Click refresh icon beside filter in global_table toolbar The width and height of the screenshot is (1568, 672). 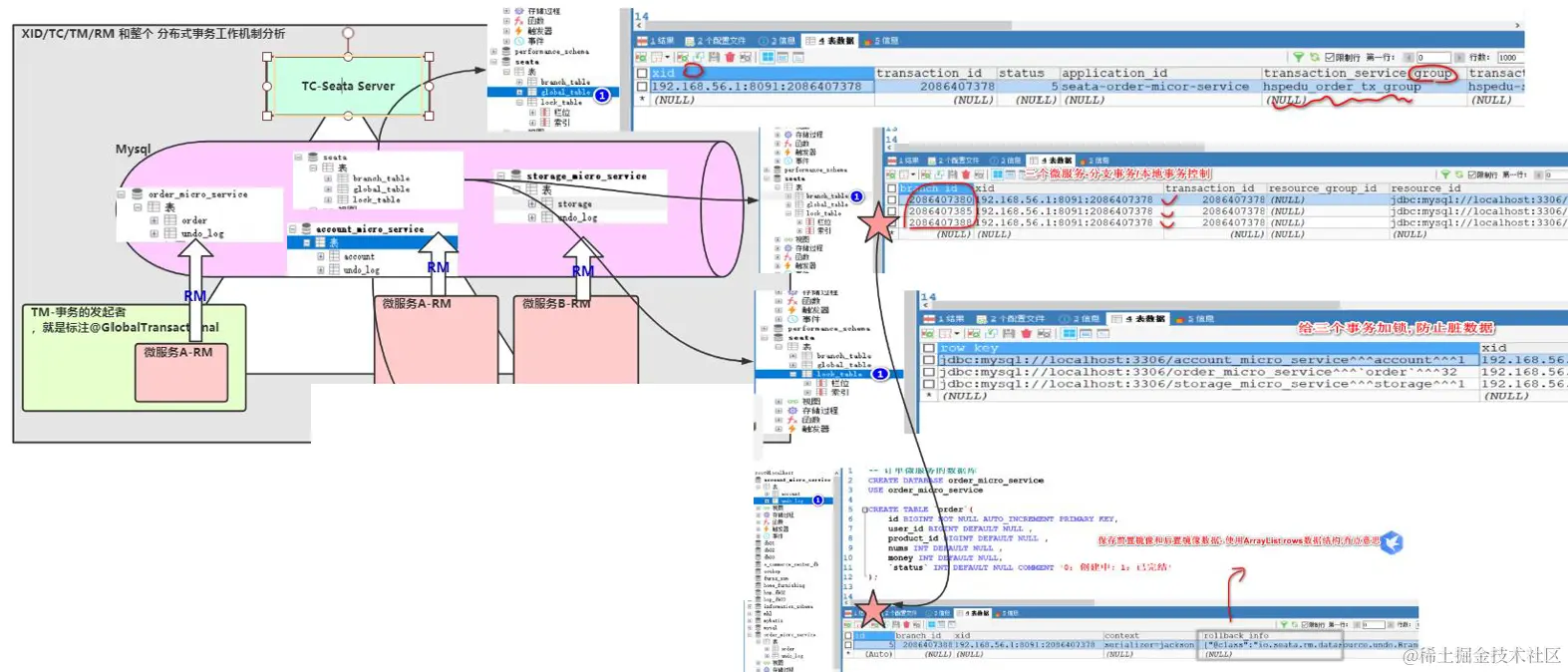[1315, 57]
